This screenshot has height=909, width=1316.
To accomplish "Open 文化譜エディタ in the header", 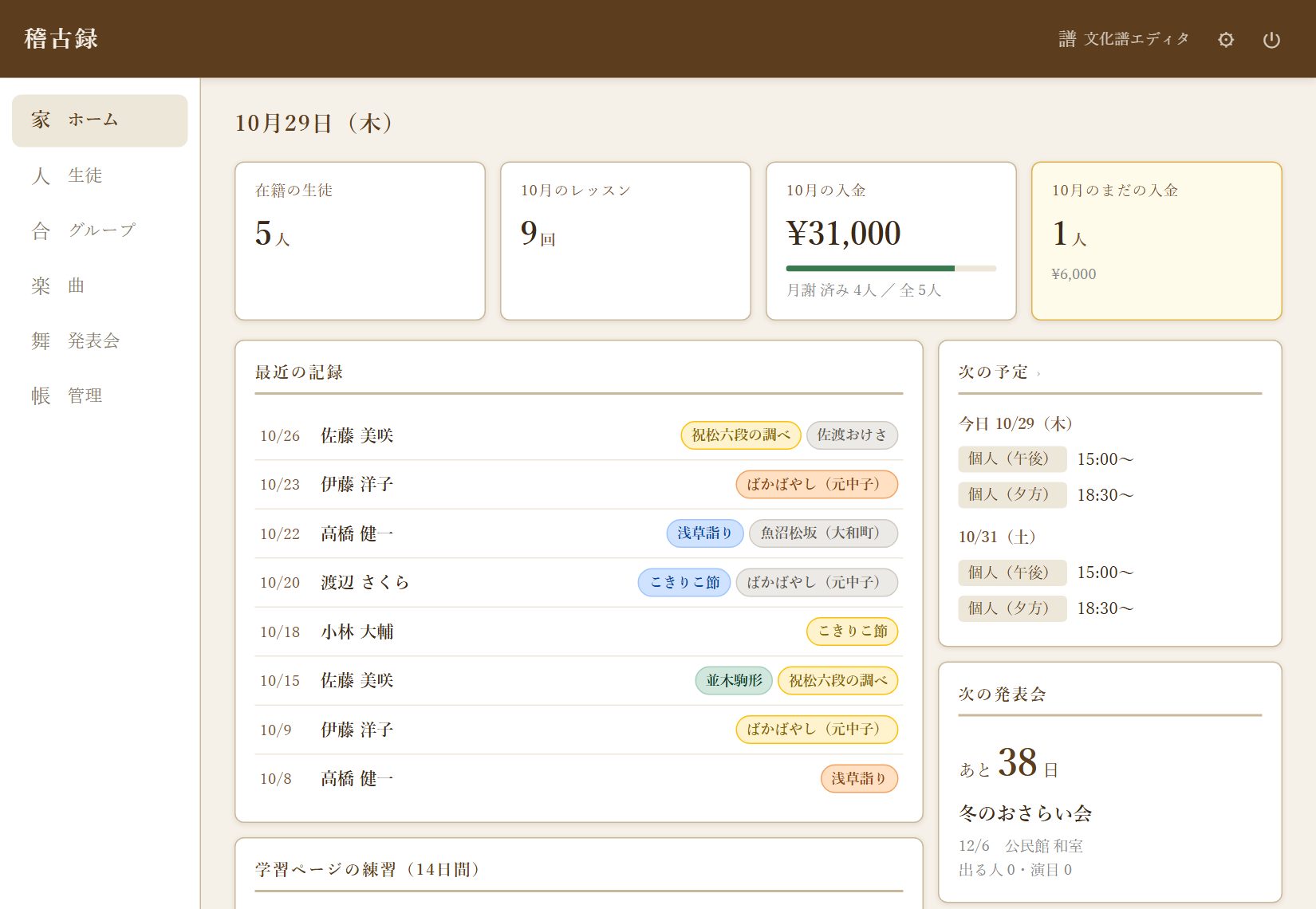I will [1124, 39].
